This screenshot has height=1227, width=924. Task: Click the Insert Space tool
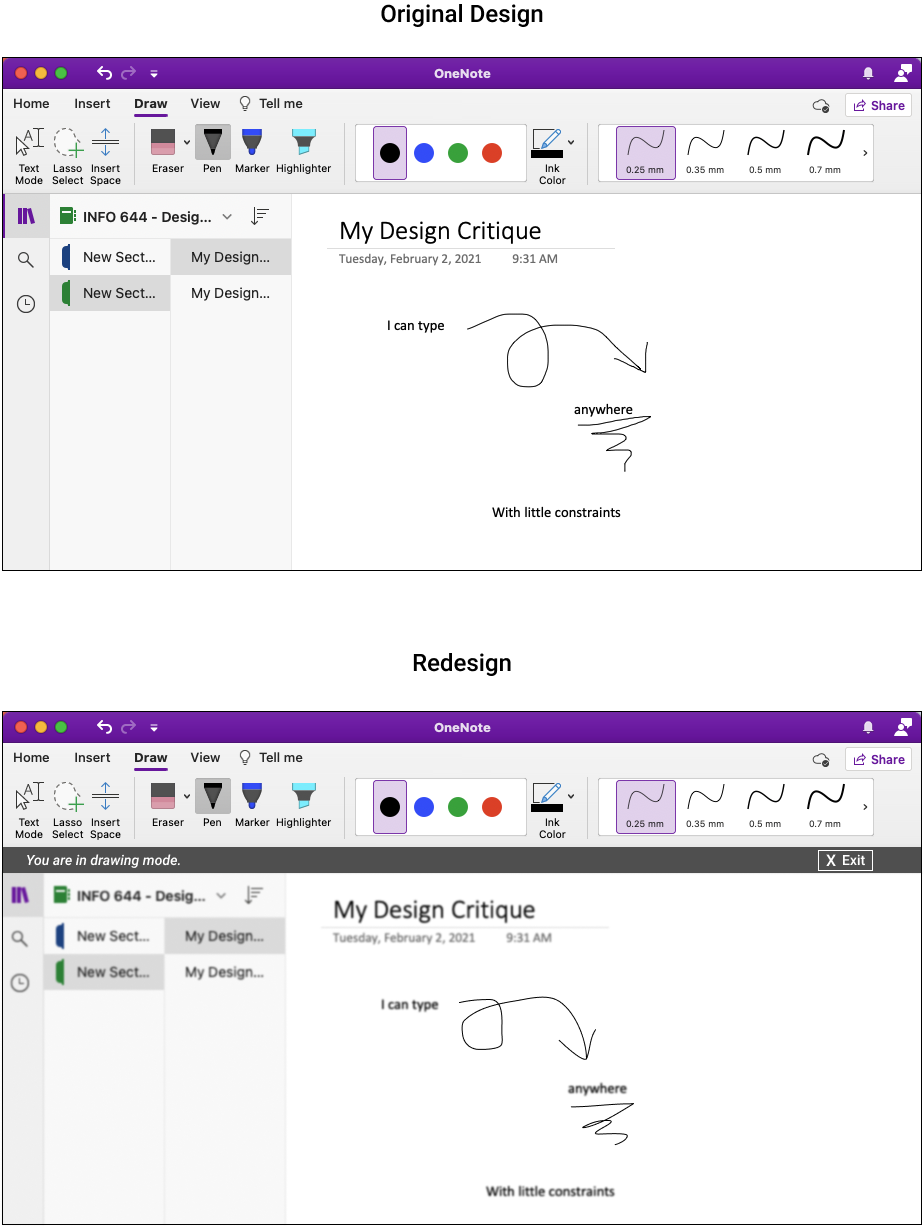point(105,150)
